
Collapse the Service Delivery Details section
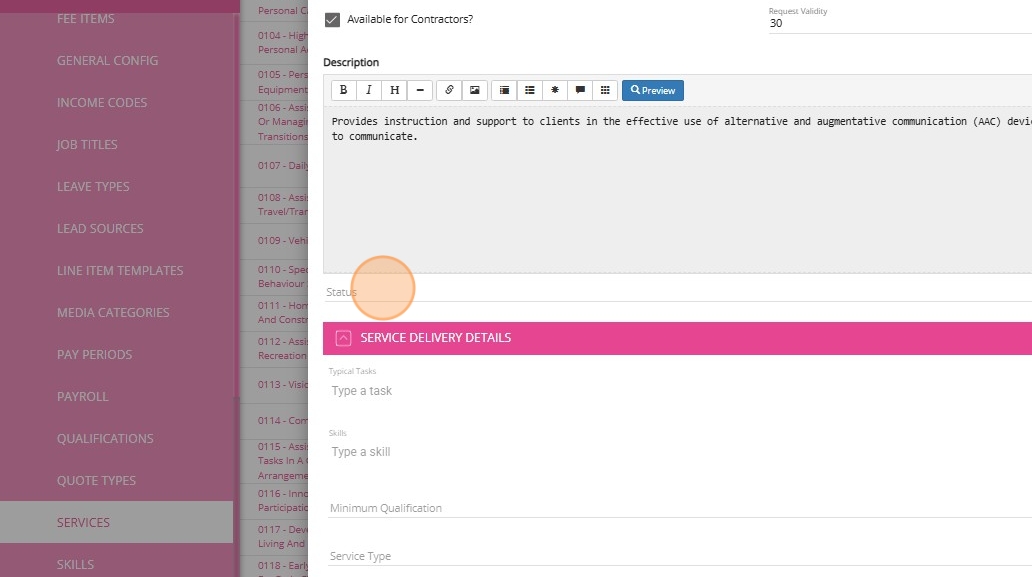pos(343,338)
